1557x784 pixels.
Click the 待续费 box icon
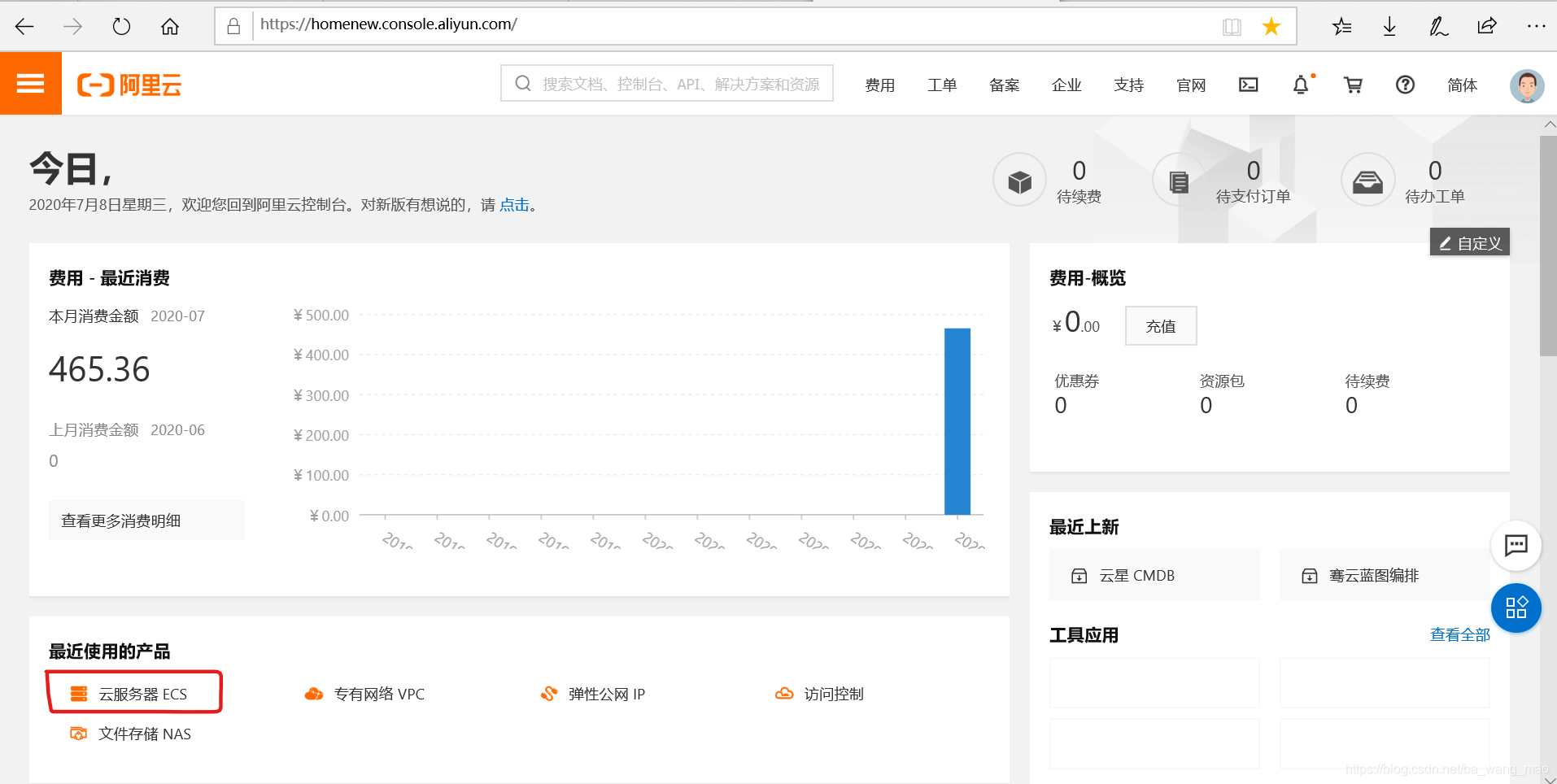tap(1019, 180)
